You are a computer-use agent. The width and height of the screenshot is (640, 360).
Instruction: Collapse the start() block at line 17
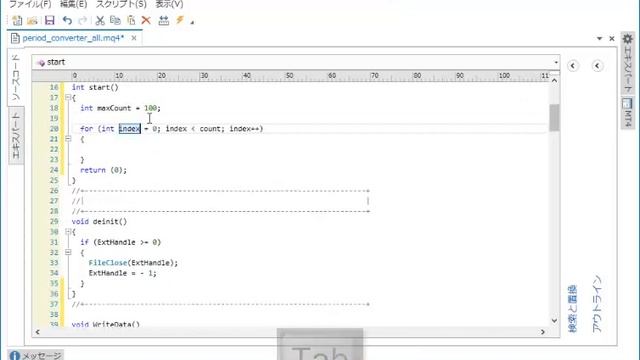[x=68, y=98]
